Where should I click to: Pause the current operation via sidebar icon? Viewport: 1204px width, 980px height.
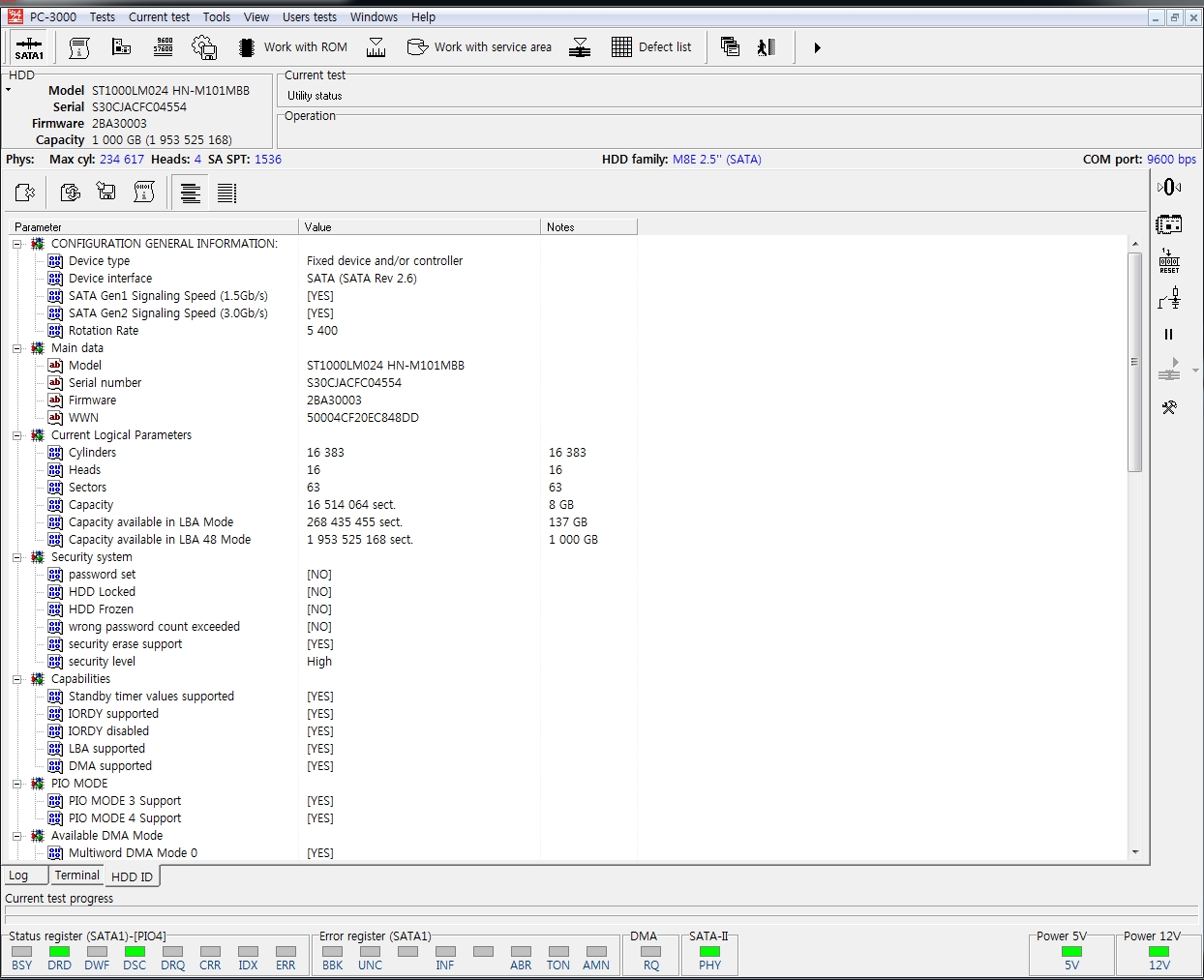[1168, 334]
